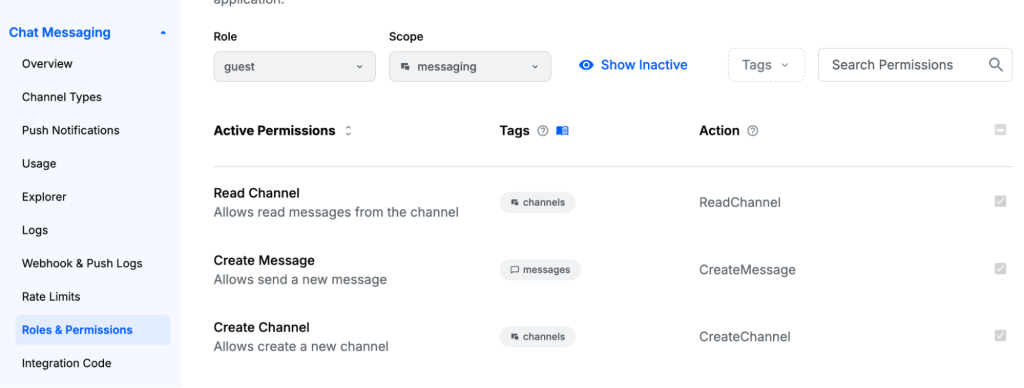Open the Role dropdown showing guest
The image size is (1024, 388).
(x=295, y=67)
